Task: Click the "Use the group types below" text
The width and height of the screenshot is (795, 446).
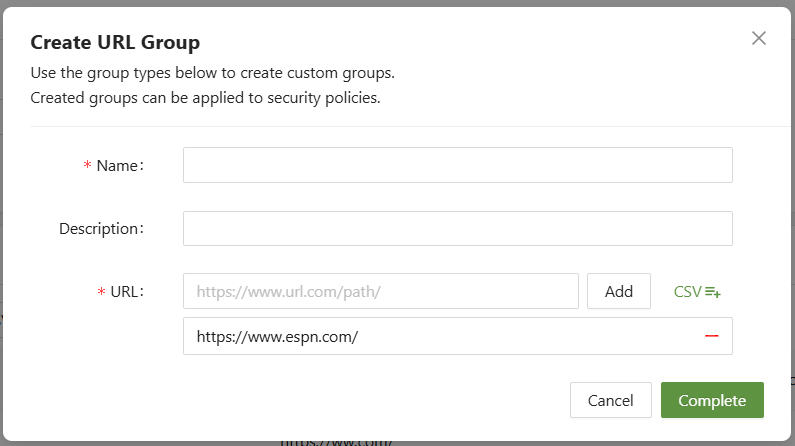Action: [x=212, y=74]
